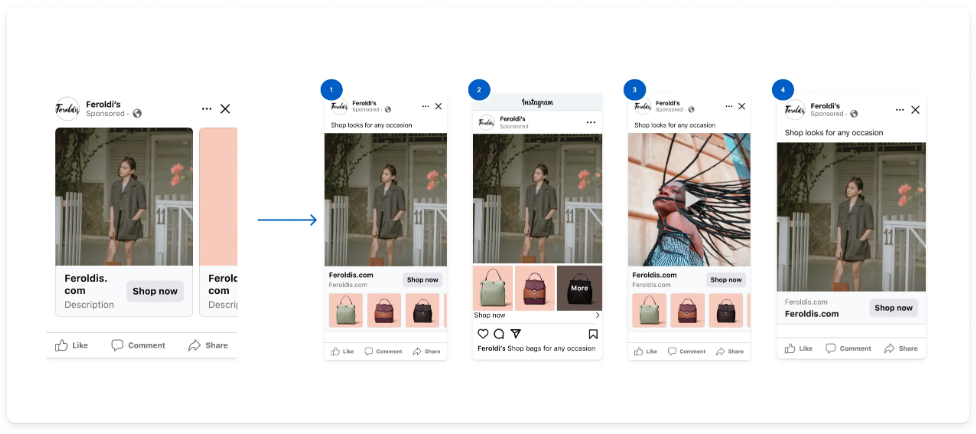Screen dimensions: 976x434
Task: Like the carousel ad post
Action: pyautogui.click(x=72, y=345)
